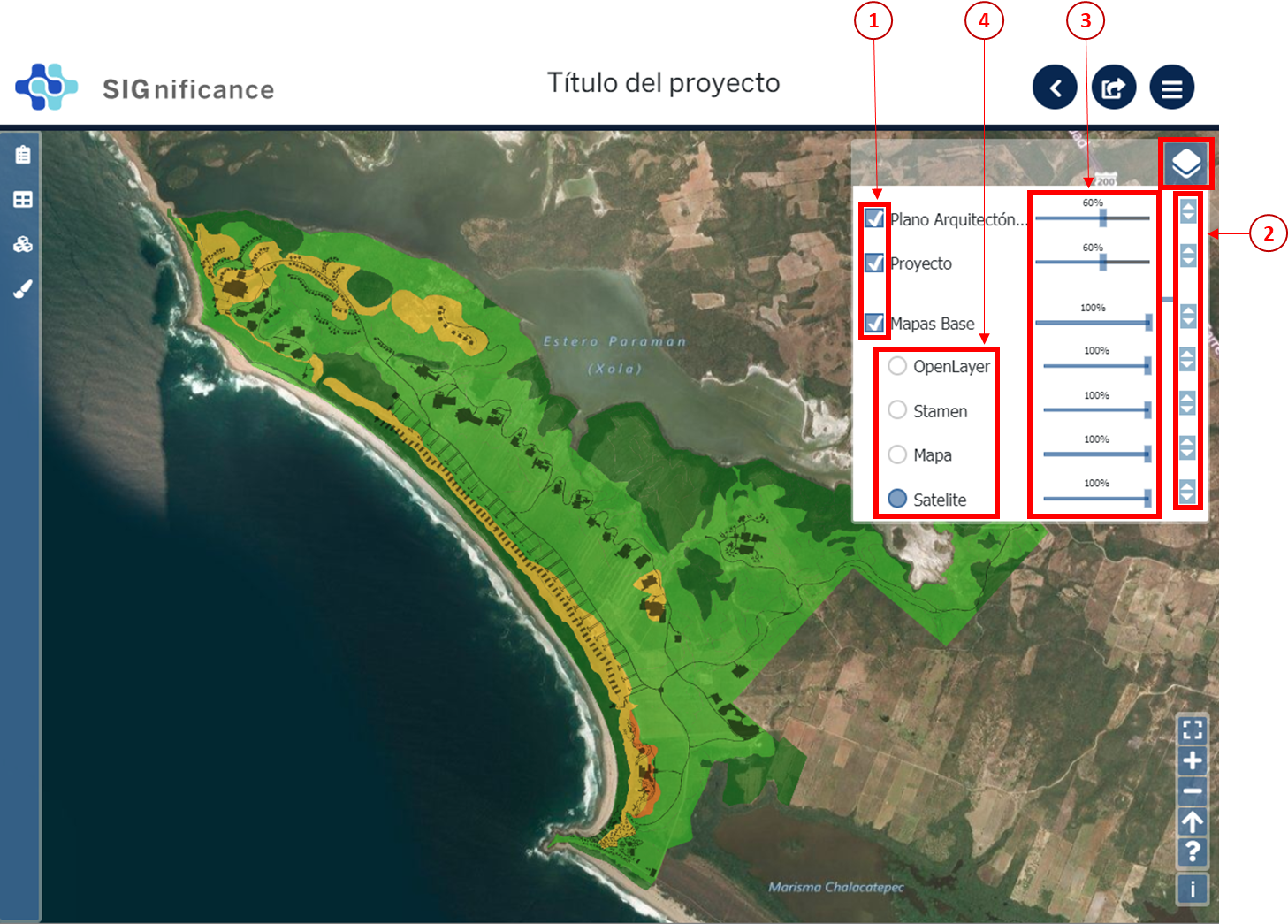Click Proyecto layer opacity slider
The height and width of the screenshot is (924, 1288).
(1093, 262)
